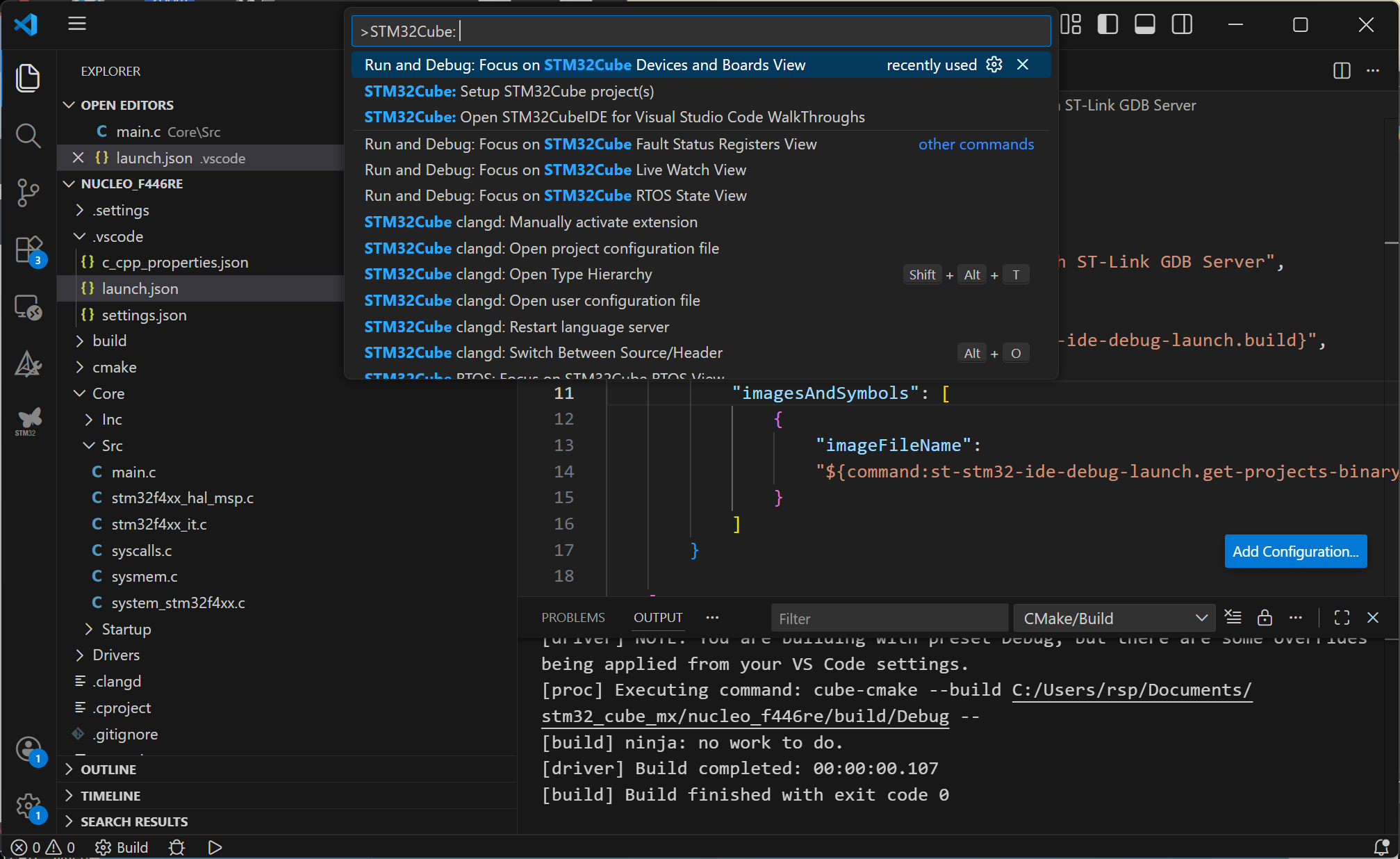Click the Build button in the status bar

click(122, 847)
